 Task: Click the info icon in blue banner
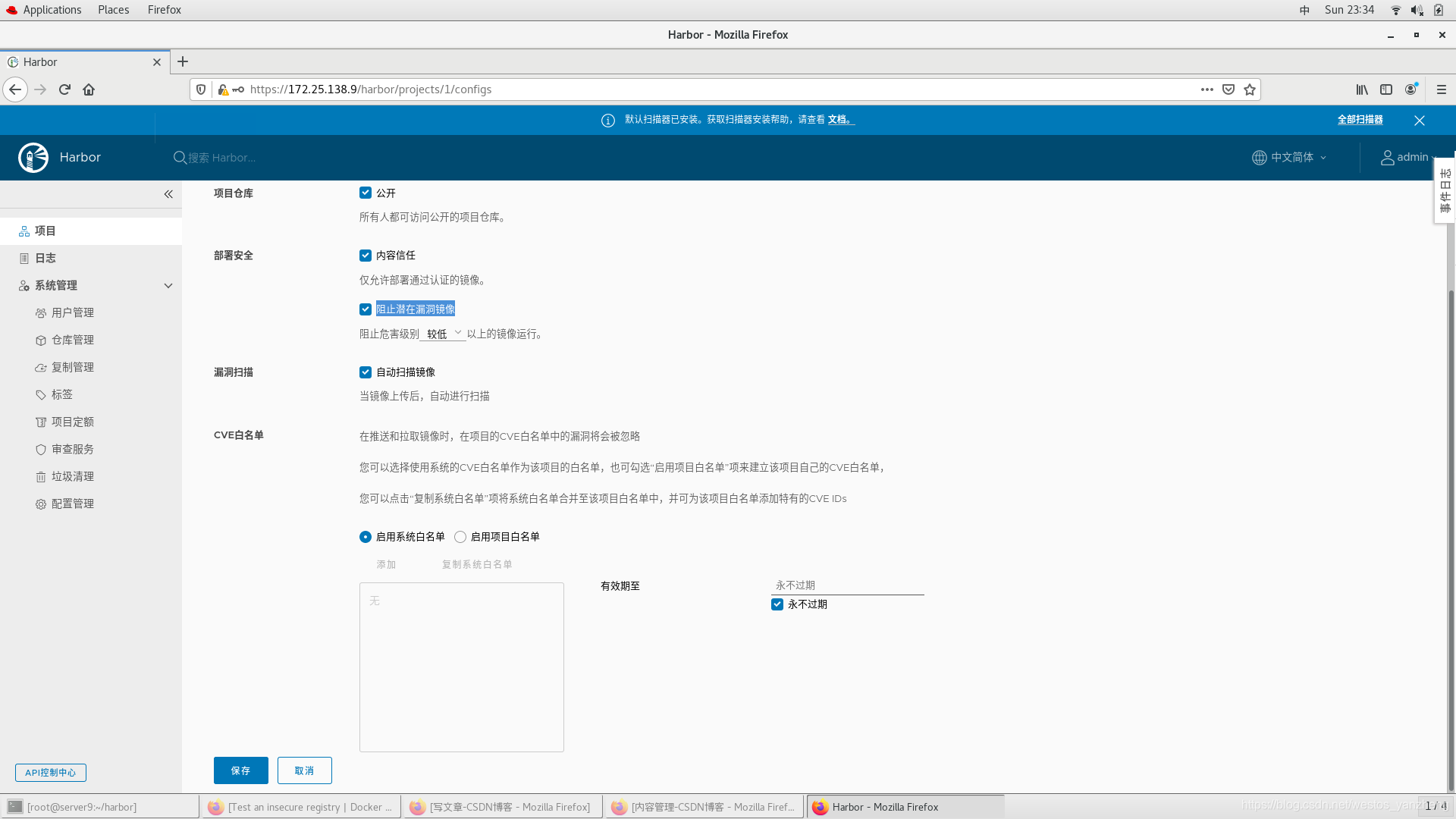[608, 121]
